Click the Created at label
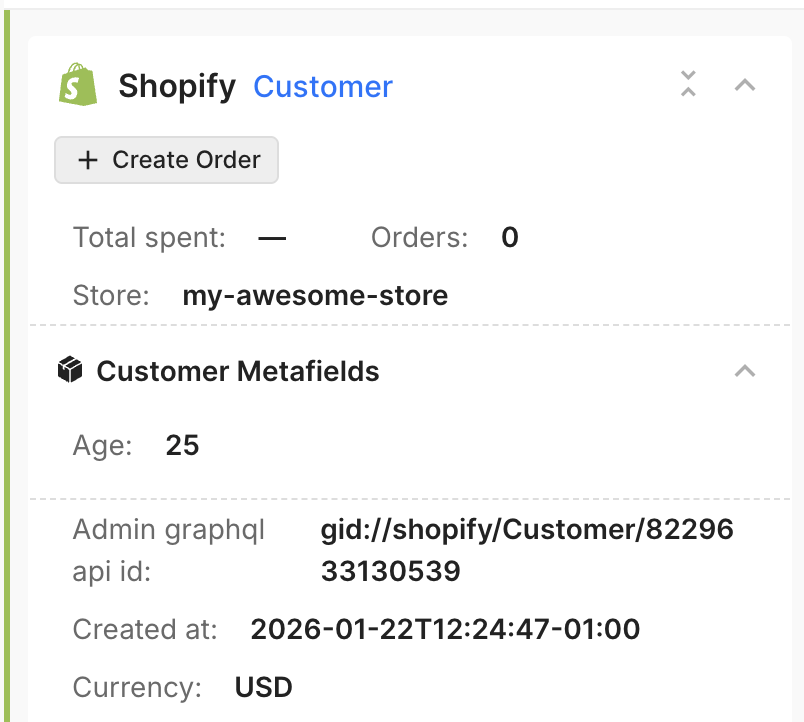Image resolution: width=804 pixels, height=722 pixels. (145, 629)
